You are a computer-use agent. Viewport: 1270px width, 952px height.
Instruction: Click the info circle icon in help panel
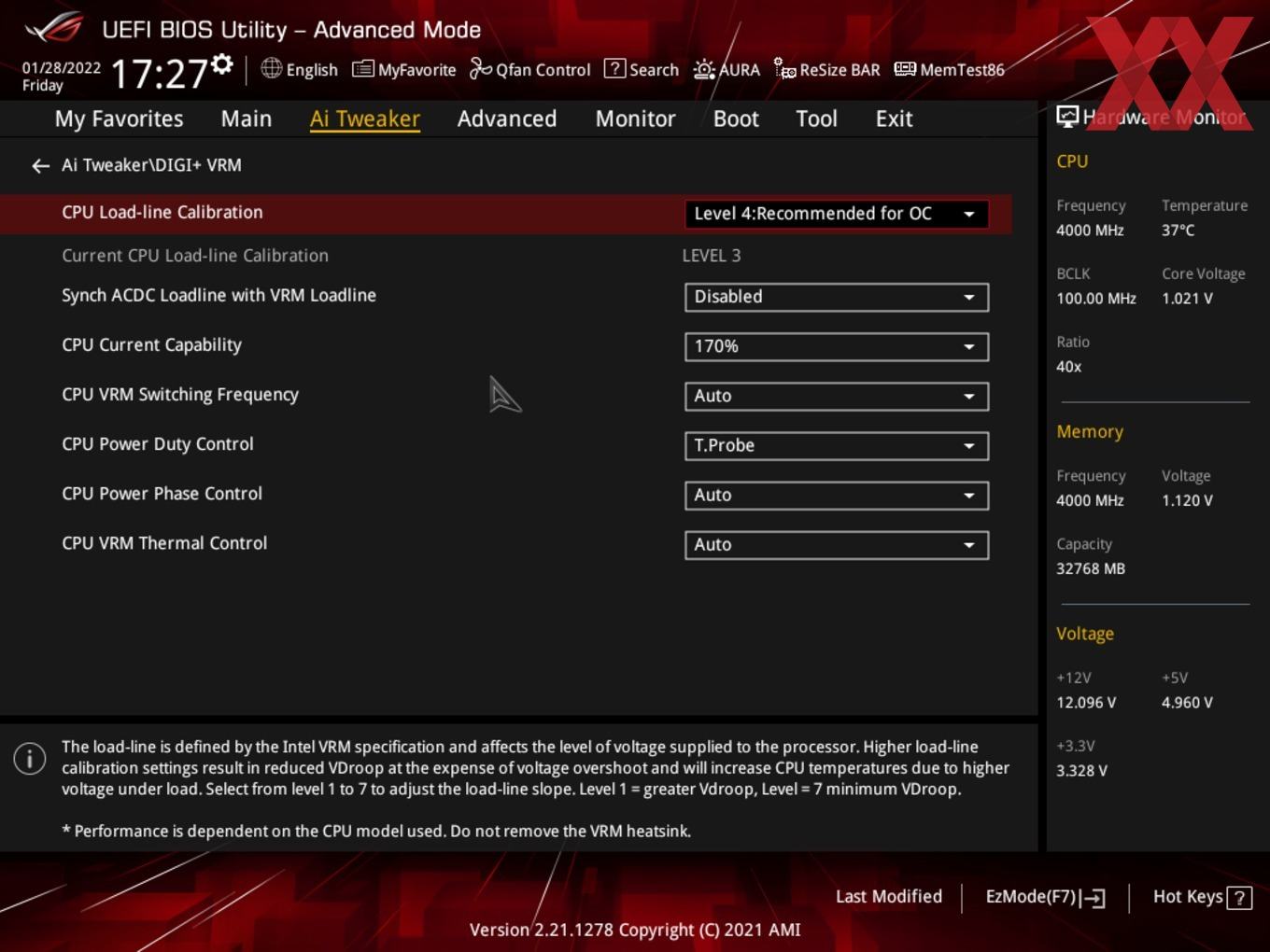tap(30, 758)
